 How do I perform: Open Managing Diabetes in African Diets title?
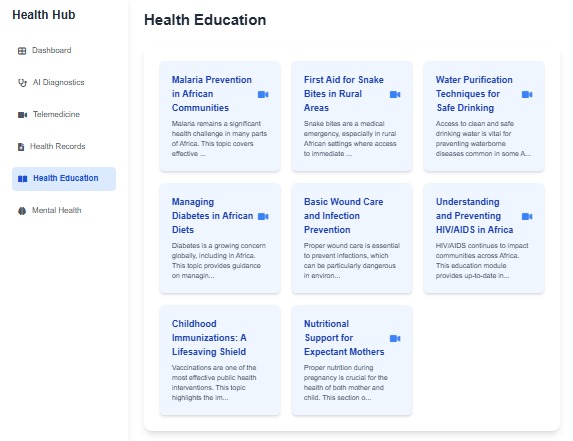click(x=212, y=216)
